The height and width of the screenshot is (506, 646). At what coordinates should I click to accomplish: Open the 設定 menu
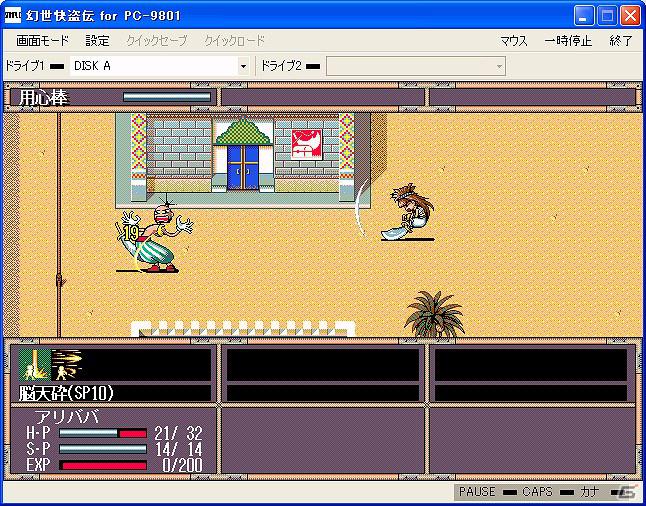tap(98, 41)
